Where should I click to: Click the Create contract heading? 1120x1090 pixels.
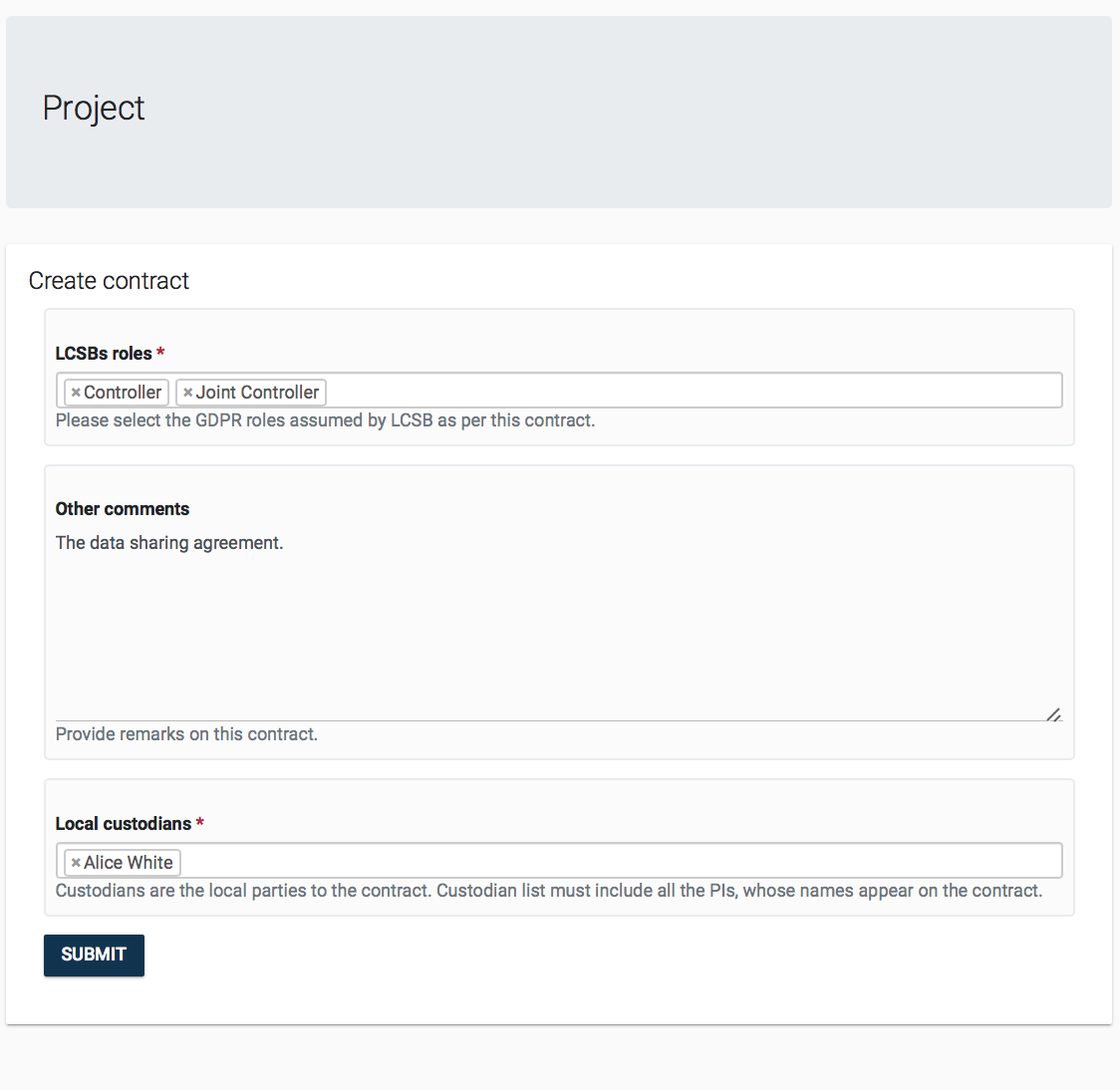pos(109,281)
